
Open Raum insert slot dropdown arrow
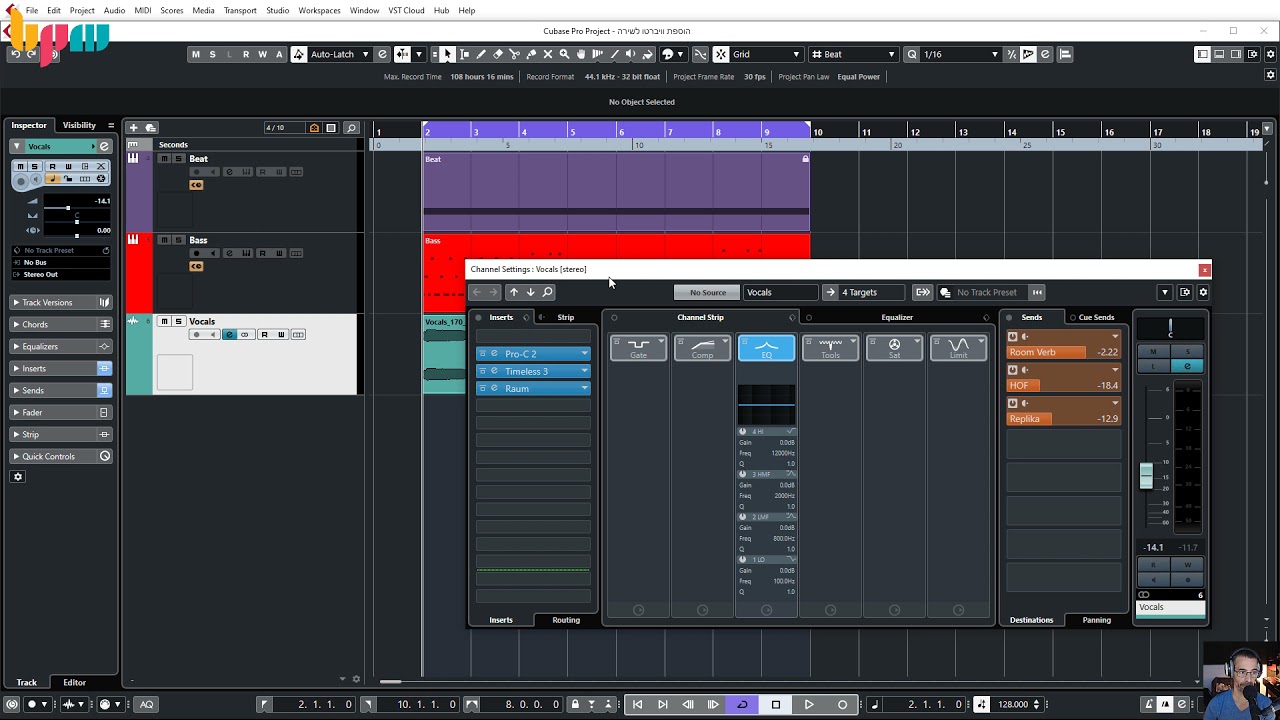point(585,388)
